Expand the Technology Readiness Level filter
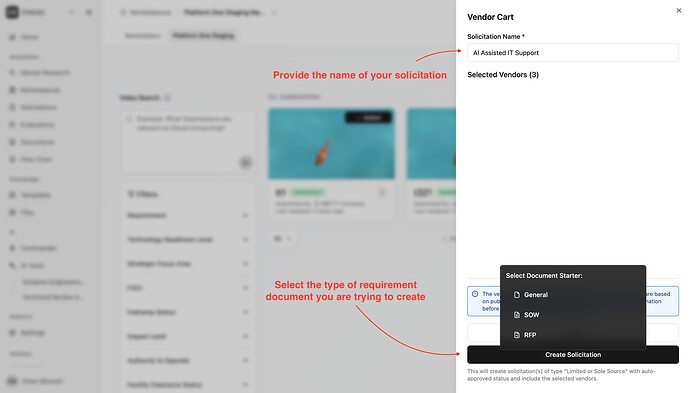Image resolution: width=690 pixels, height=393 pixels. [x=188, y=239]
